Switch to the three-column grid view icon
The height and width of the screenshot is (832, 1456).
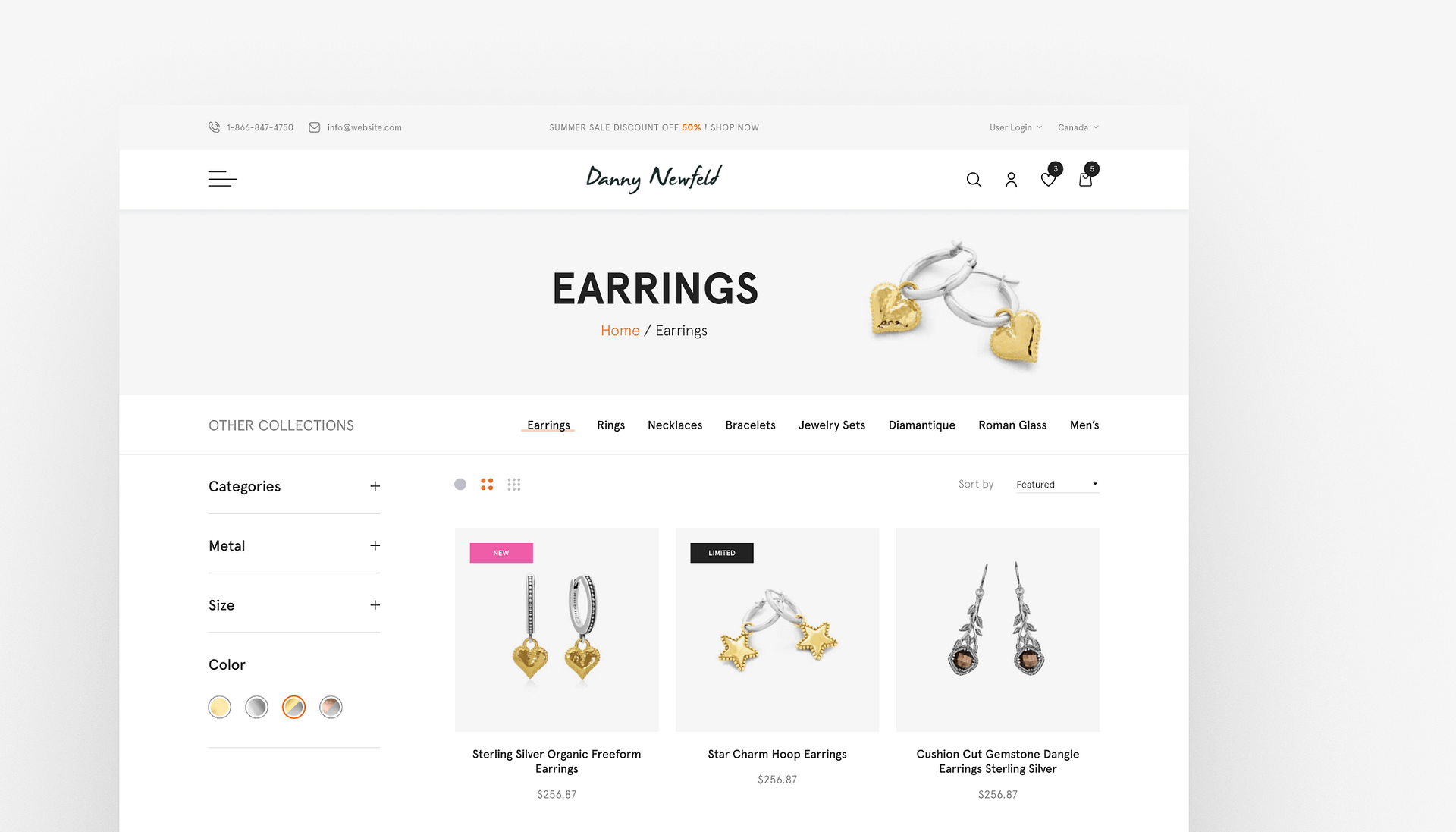[514, 484]
